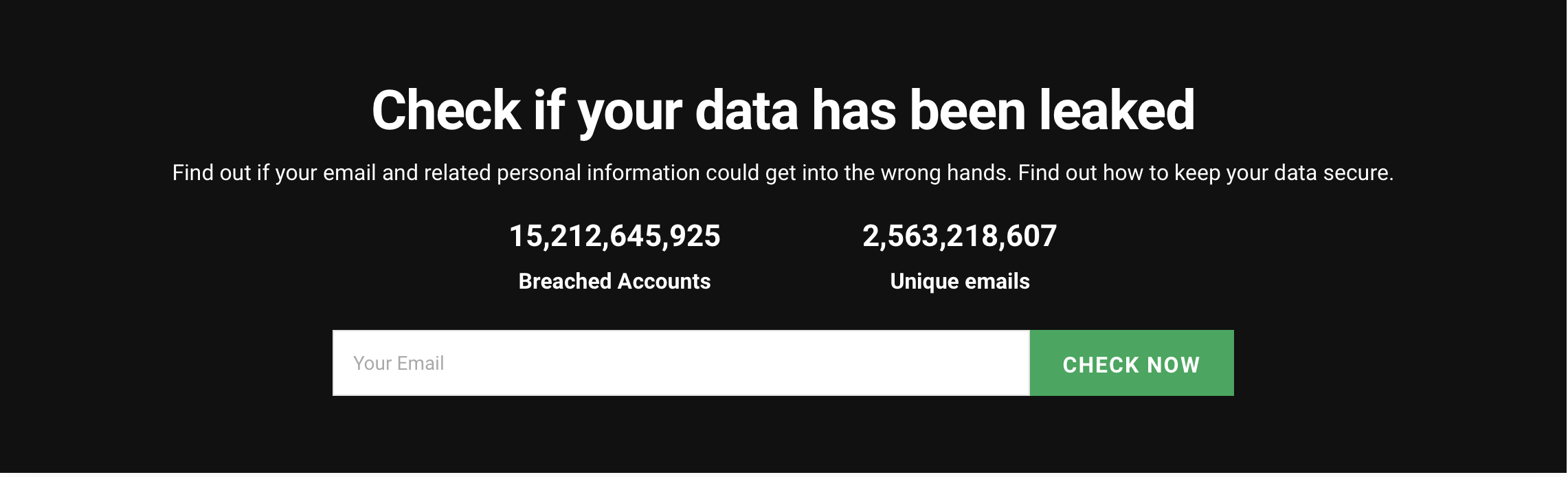
Task: Click the phrase 'wrong hands' in the subtitle
Action: pos(946,173)
